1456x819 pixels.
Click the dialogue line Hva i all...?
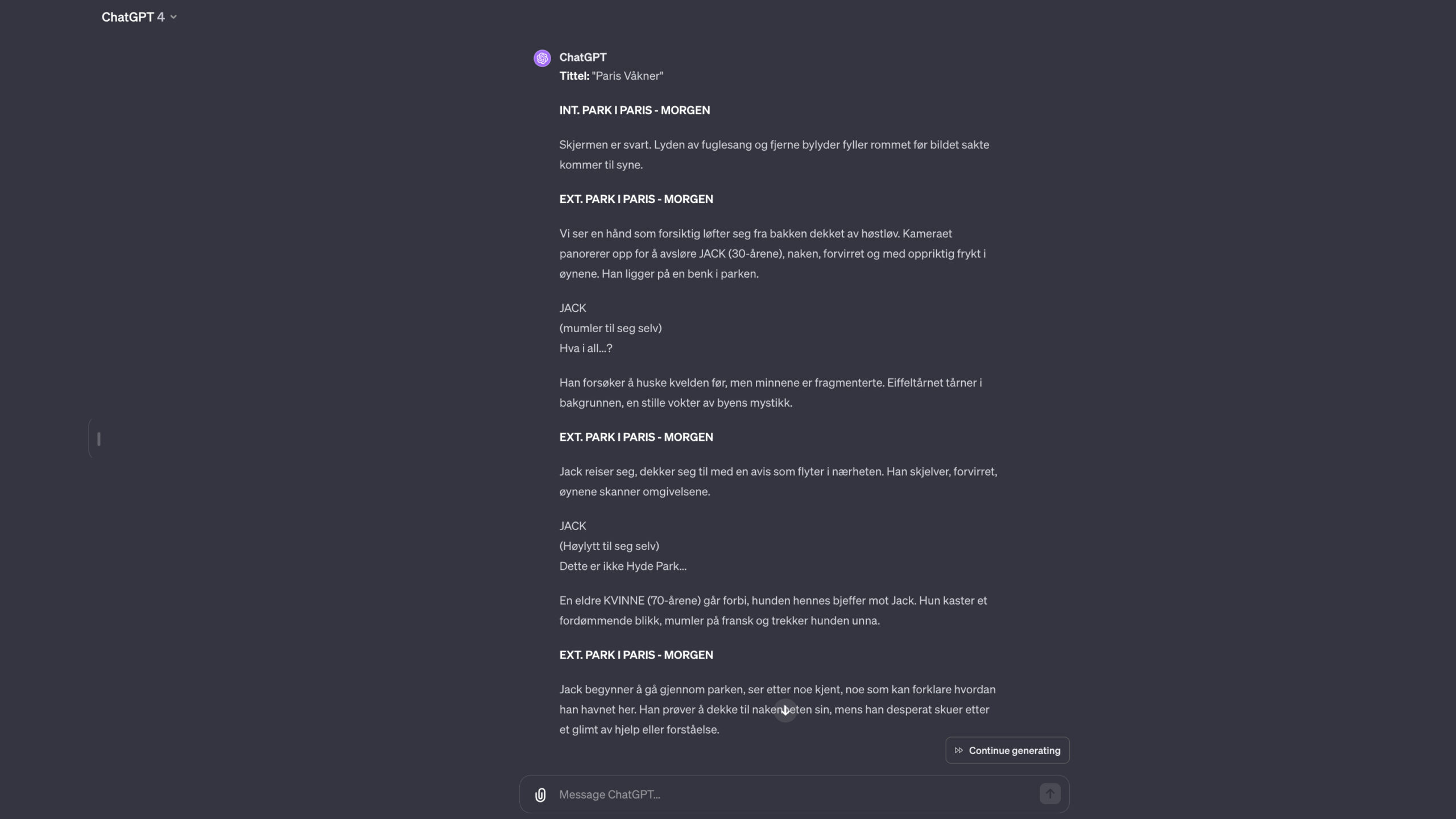(x=586, y=348)
